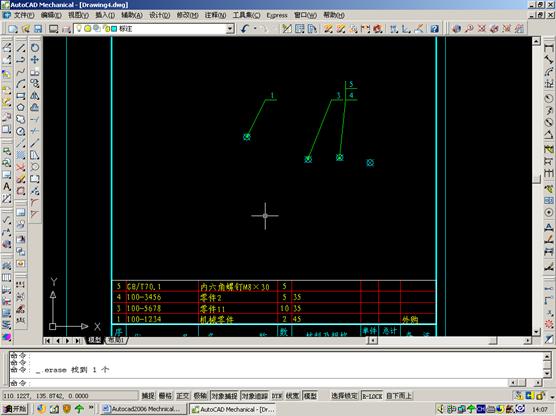Toggle 极轴 polar tracking in status bar
The width and height of the screenshot is (556, 416).
pyautogui.click(x=200, y=396)
